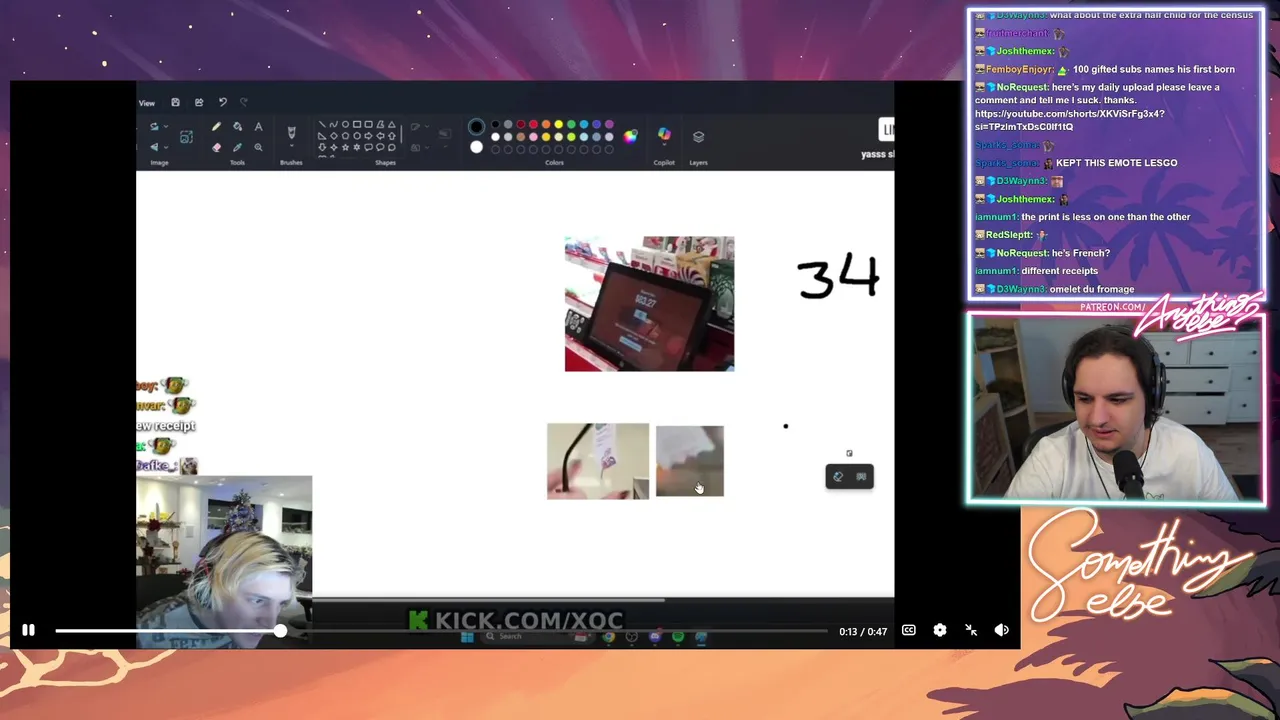1280x720 pixels.
Task: Click the pasted tablet screen image
Action: 649,304
